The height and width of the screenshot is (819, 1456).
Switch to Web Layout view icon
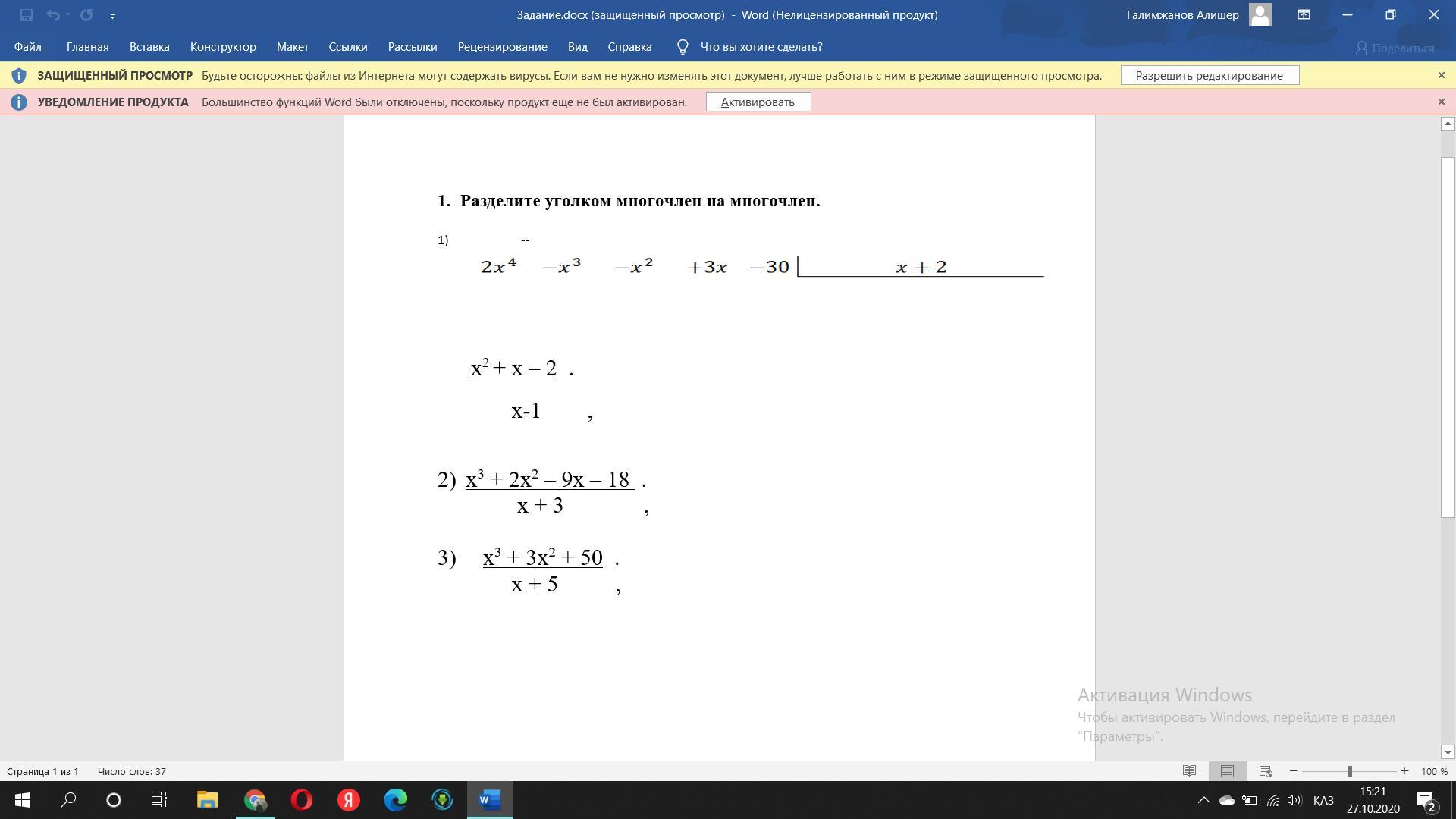pos(1265,771)
